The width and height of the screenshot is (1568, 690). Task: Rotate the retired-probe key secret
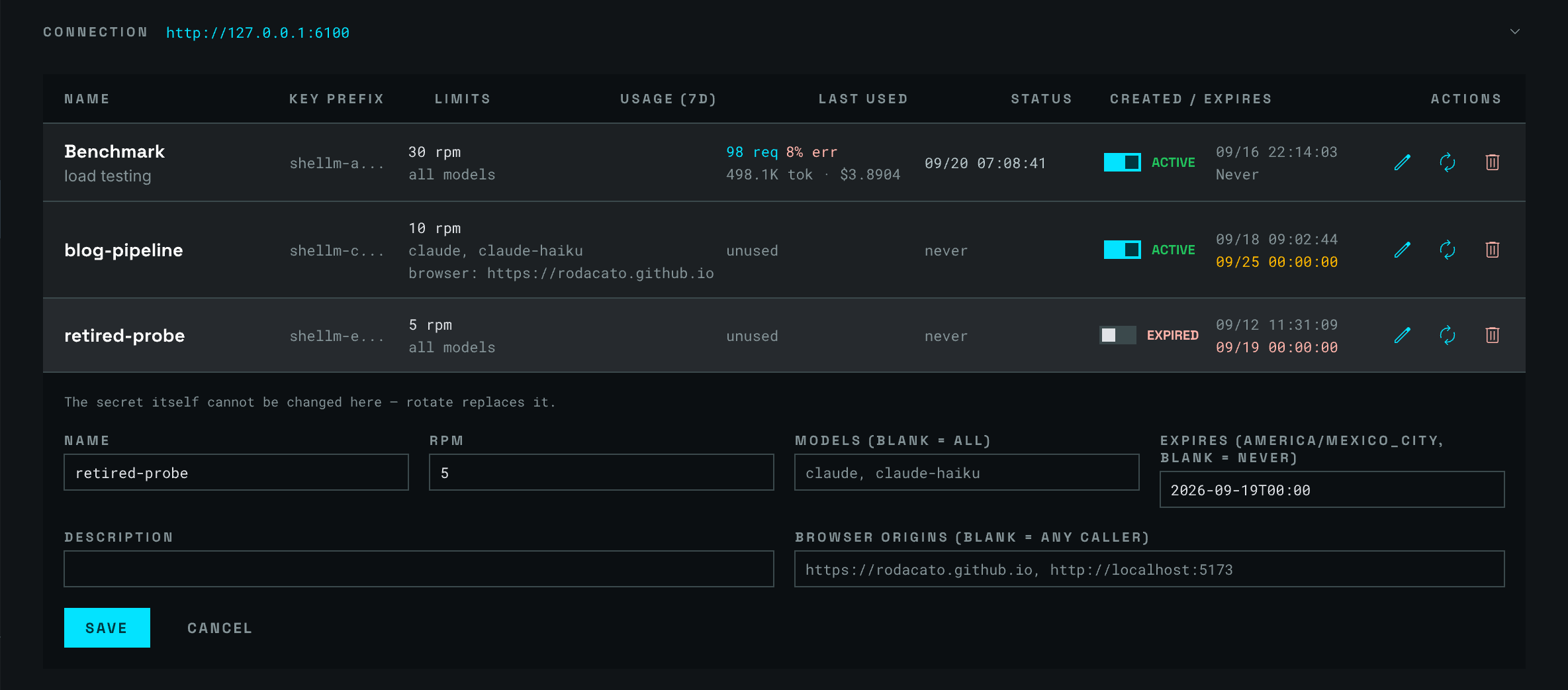coord(1447,335)
